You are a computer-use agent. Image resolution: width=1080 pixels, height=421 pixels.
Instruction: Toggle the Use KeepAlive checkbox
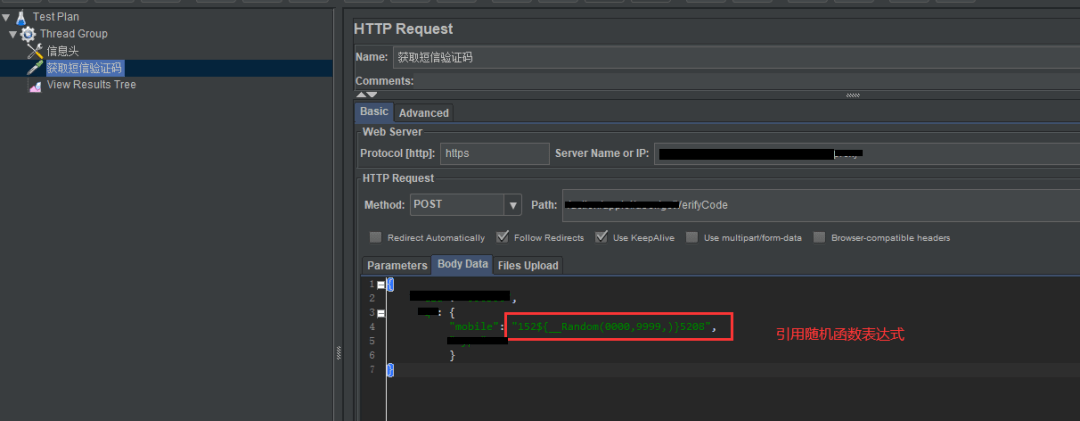coord(601,238)
